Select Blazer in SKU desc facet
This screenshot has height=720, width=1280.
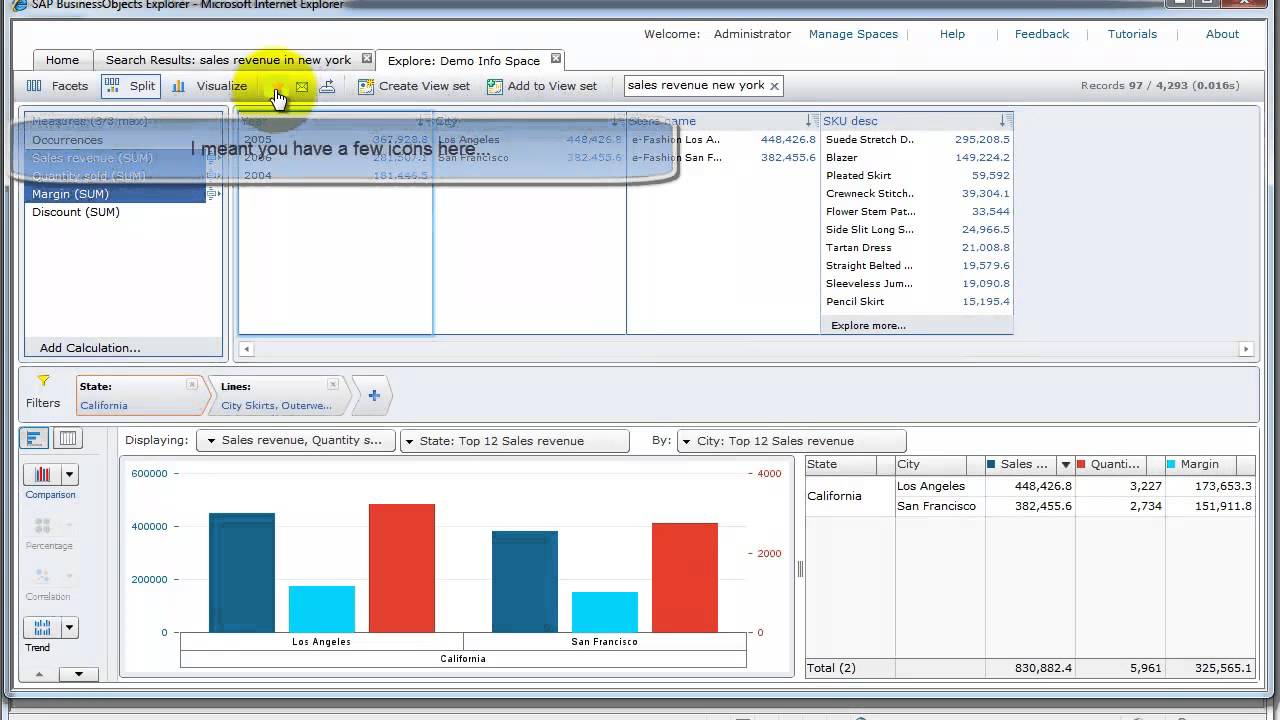(x=917, y=158)
